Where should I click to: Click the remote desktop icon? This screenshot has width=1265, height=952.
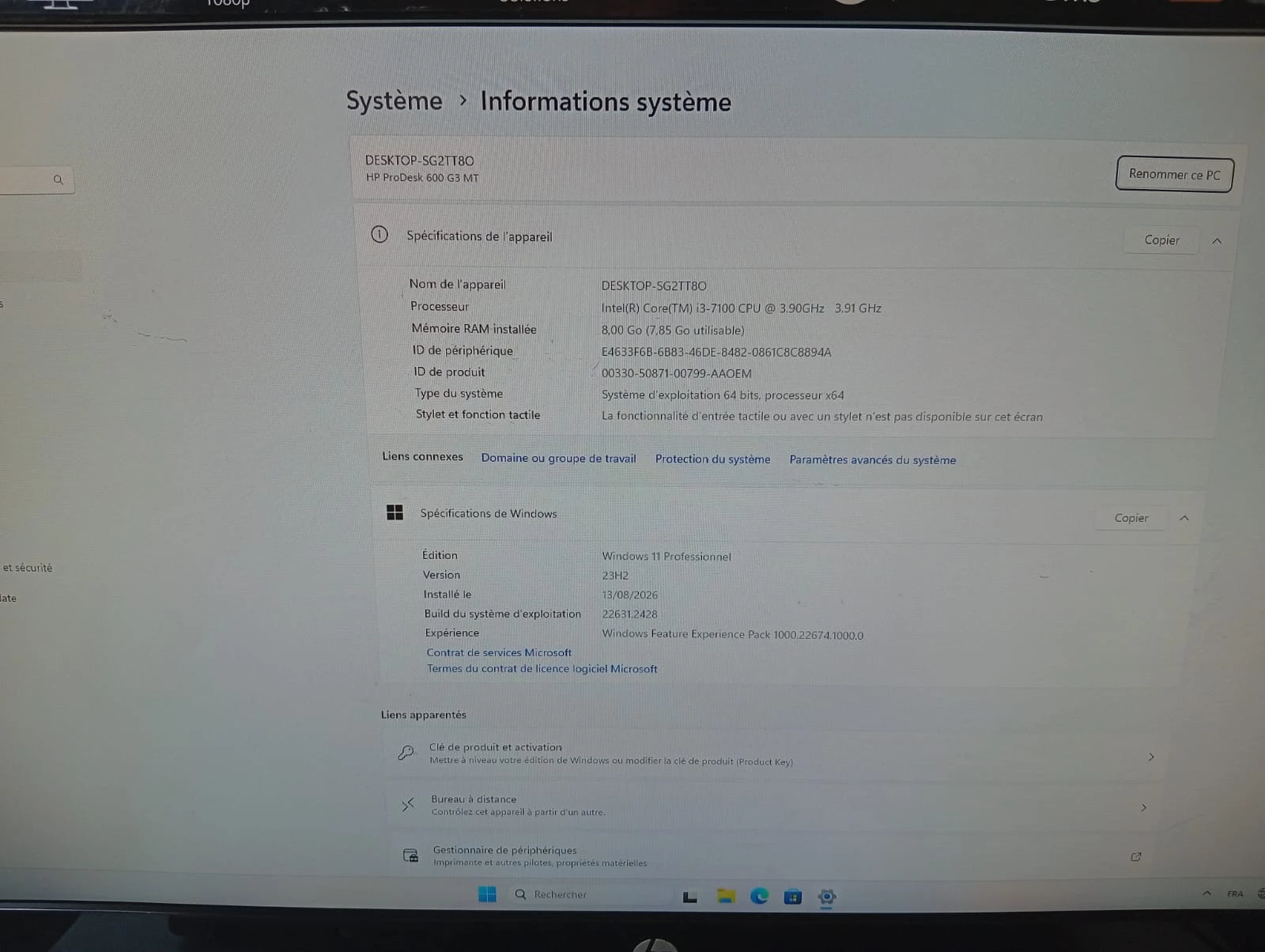pyautogui.click(x=408, y=805)
